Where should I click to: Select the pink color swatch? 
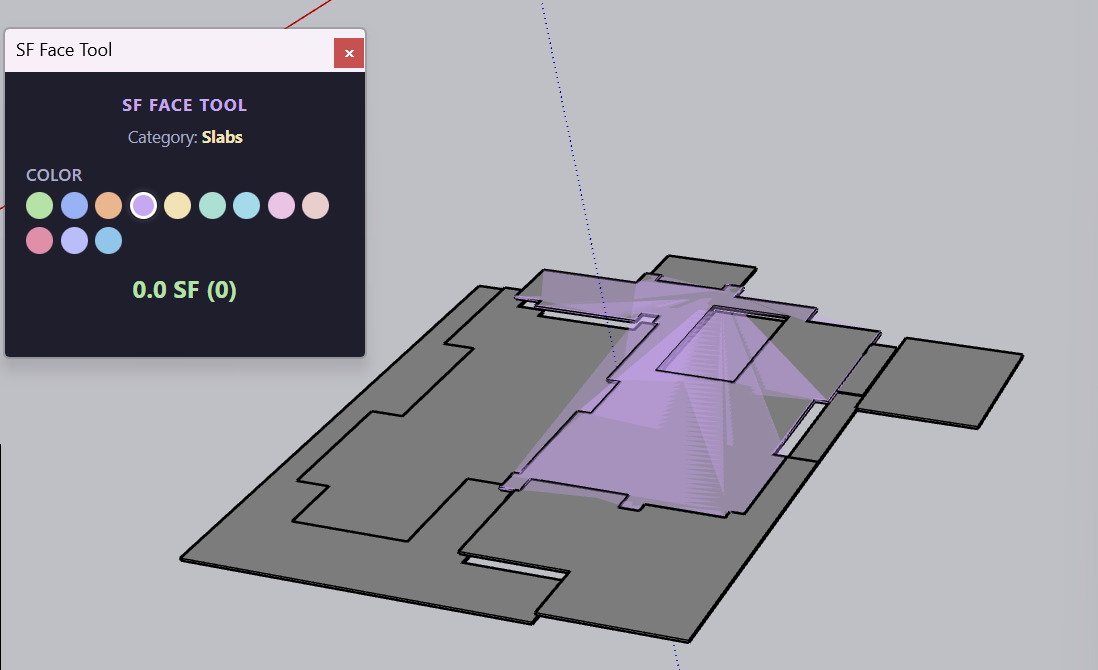click(281, 205)
